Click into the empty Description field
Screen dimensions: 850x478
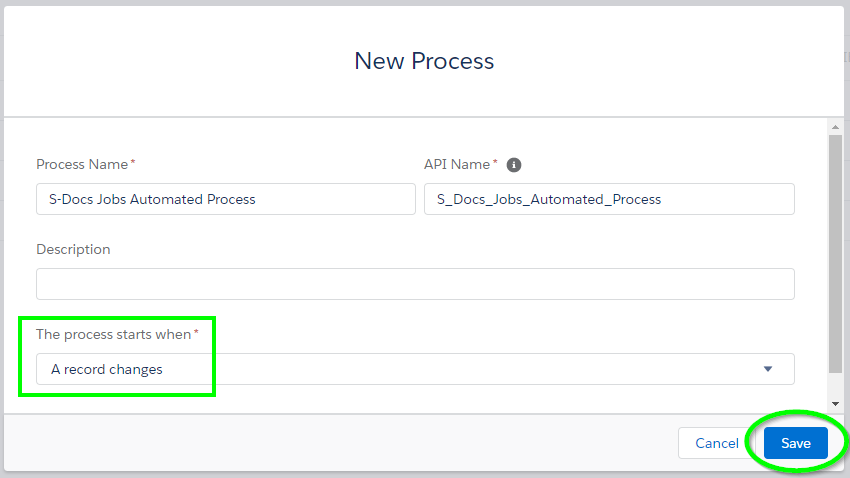click(415, 284)
